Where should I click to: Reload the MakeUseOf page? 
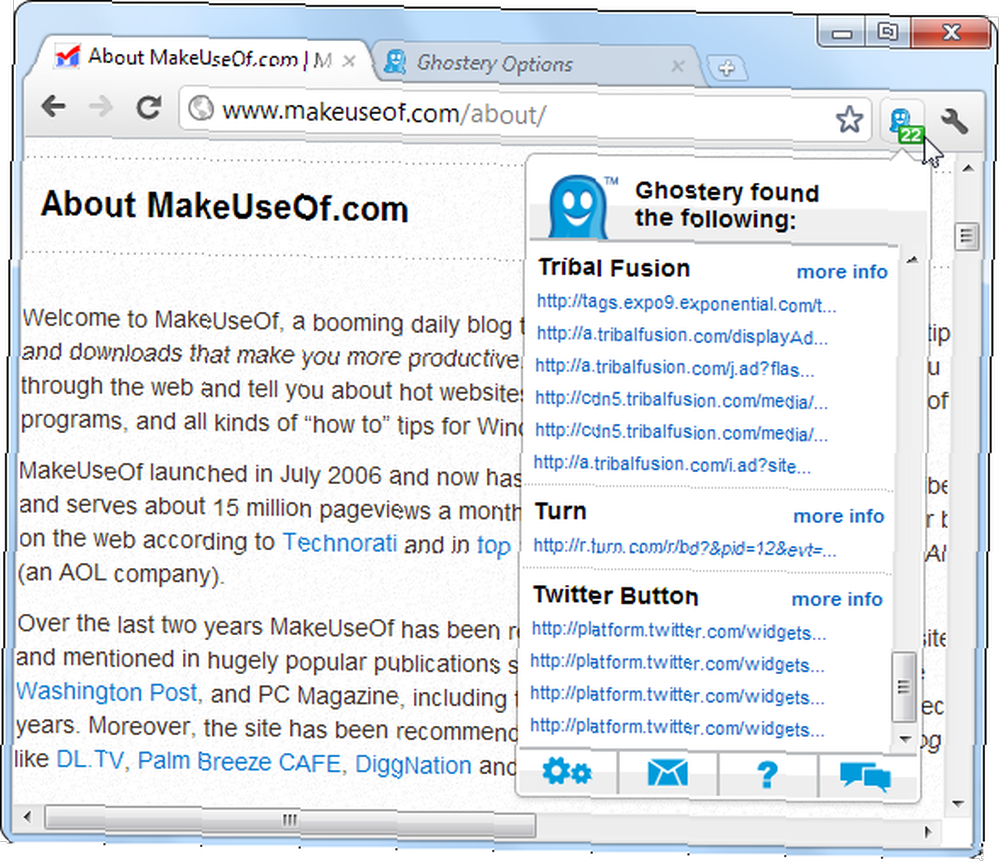point(149,107)
